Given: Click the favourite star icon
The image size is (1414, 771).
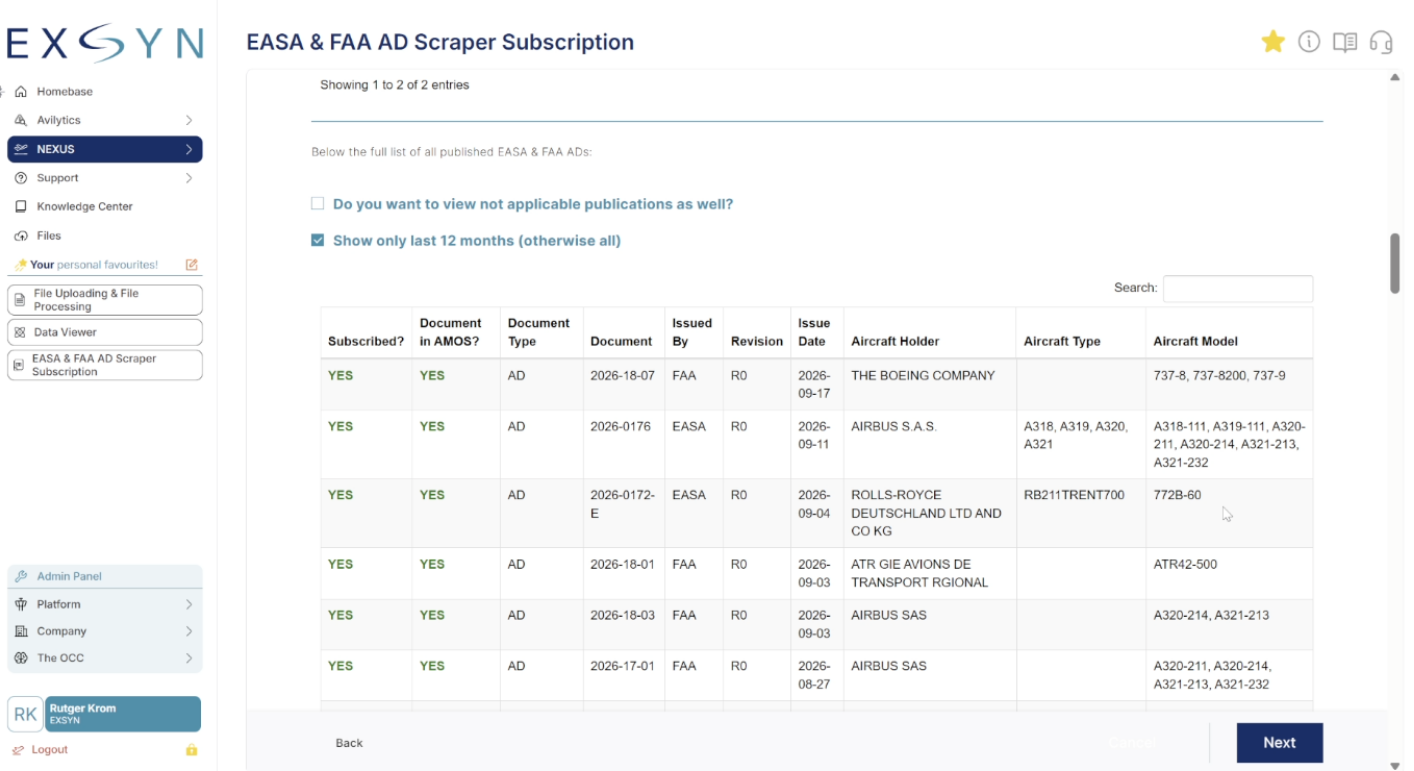Looking at the screenshot, I should coord(1272,41).
